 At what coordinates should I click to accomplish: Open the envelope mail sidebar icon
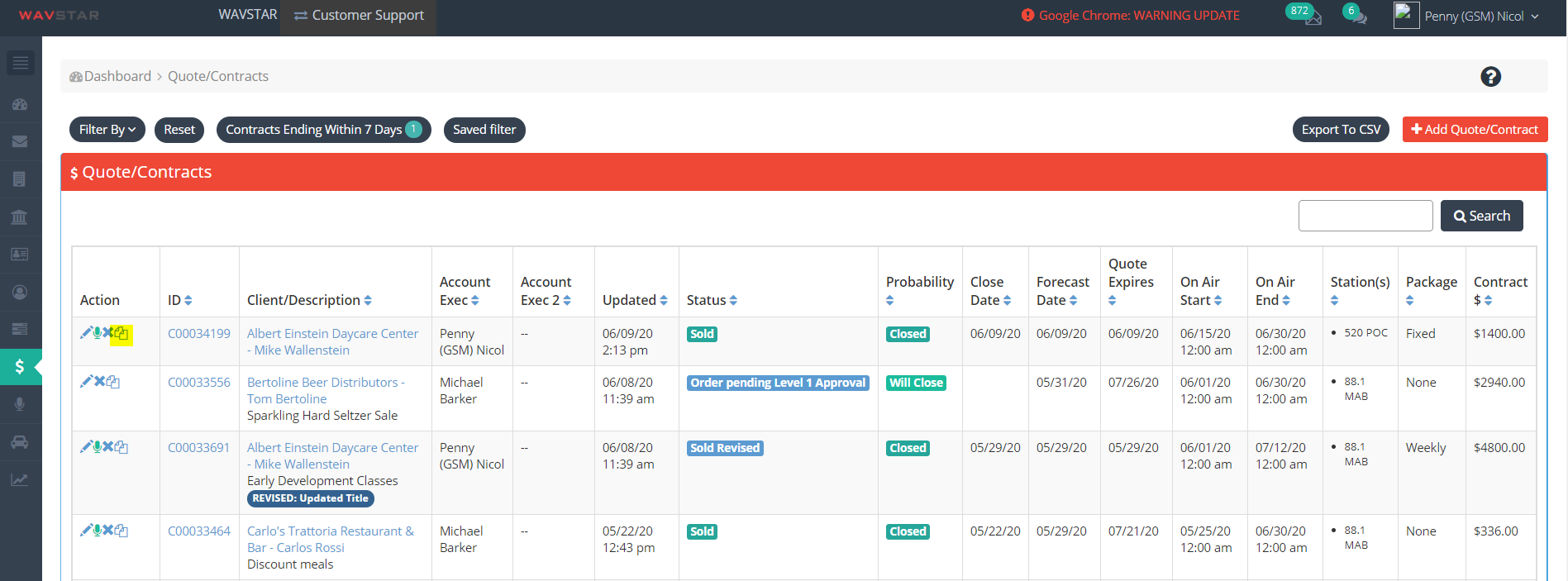tap(20, 142)
